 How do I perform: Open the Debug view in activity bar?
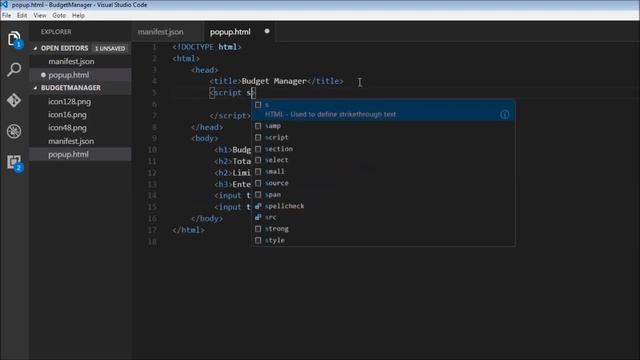click(14, 131)
